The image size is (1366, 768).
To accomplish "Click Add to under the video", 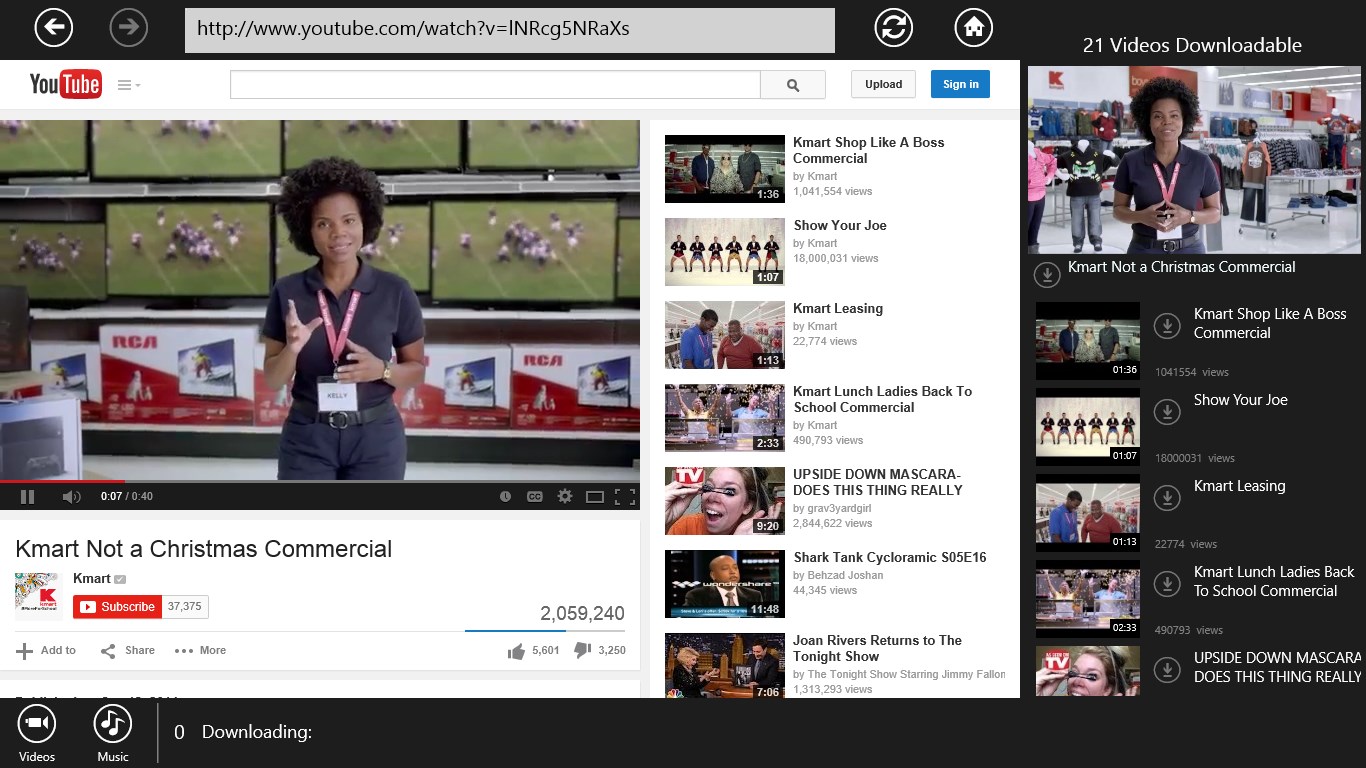I will (46, 650).
